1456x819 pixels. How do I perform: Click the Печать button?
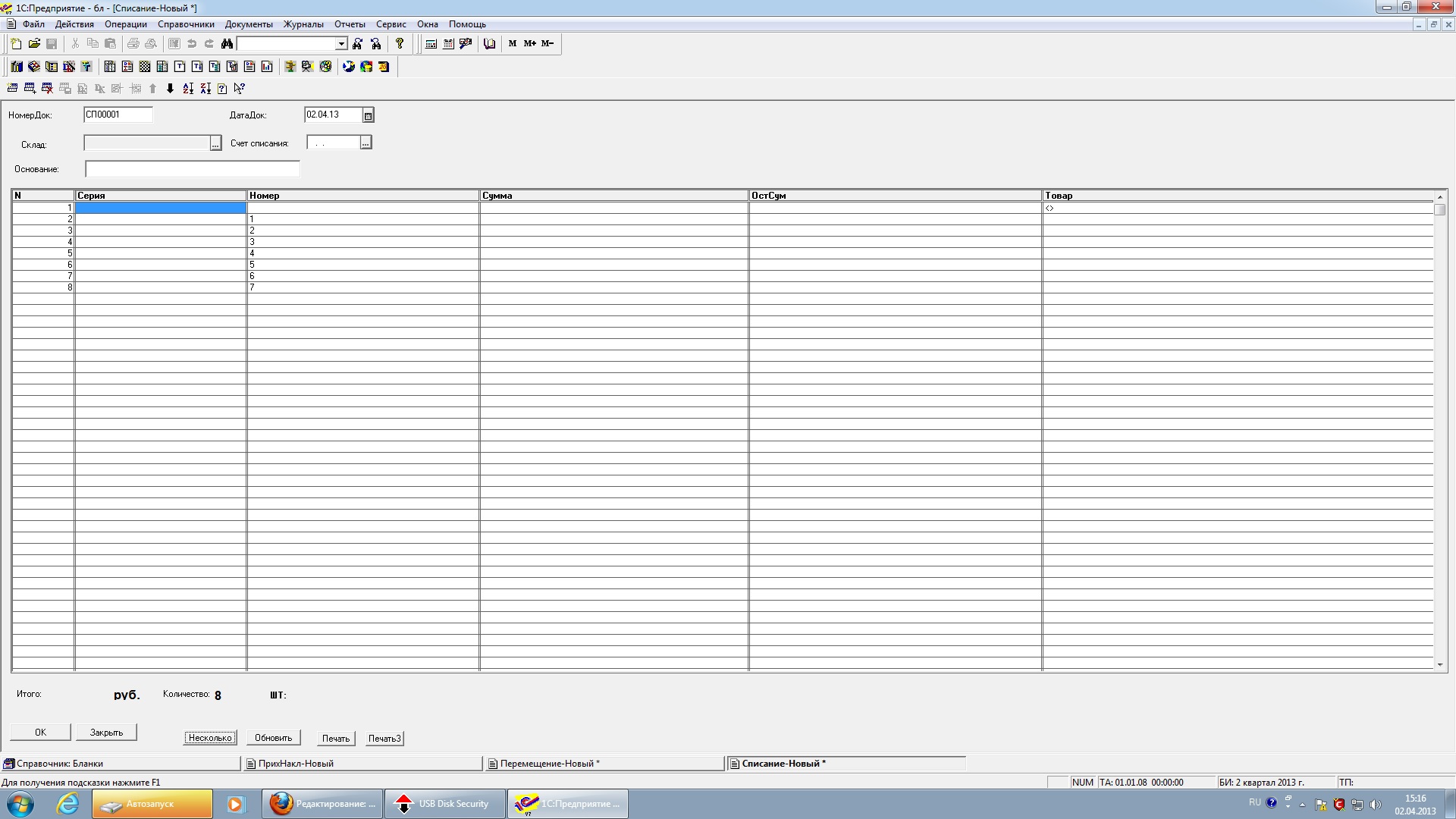[x=336, y=738]
